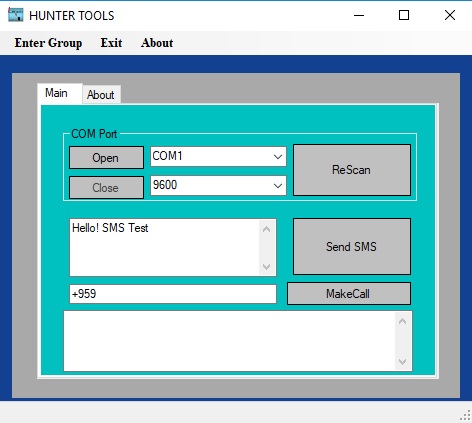Click the output log scroll up arrow
The height and width of the screenshot is (423, 472).
coord(403,321)
